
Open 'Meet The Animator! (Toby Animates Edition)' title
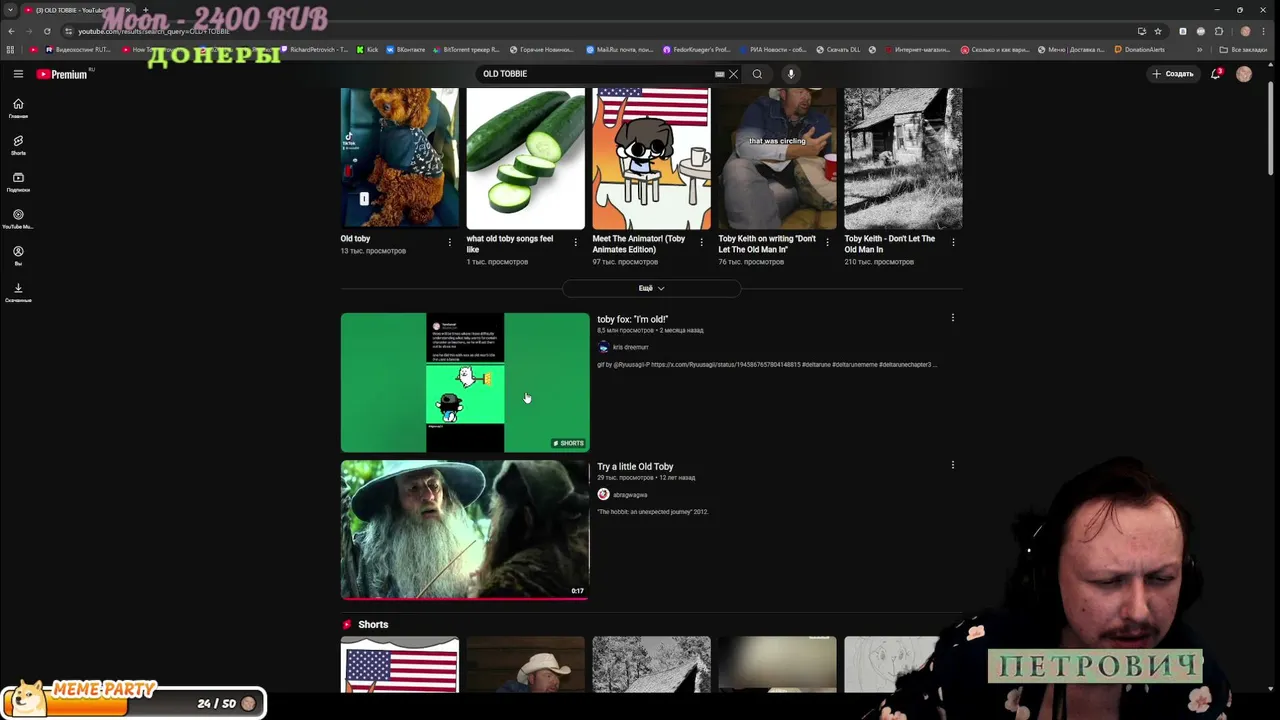pos(639,244)
